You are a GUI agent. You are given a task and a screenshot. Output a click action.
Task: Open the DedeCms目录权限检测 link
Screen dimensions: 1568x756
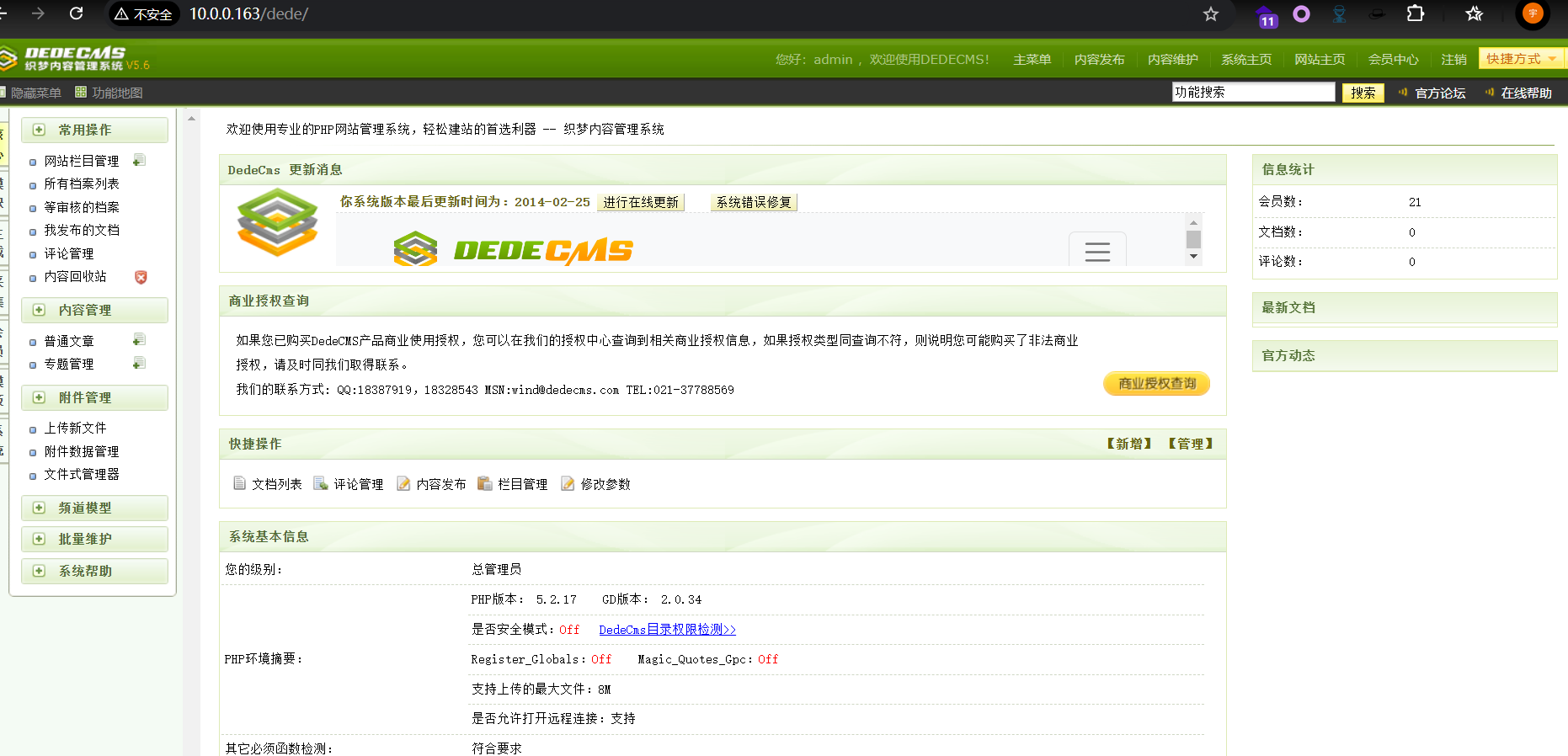(667, 630)
